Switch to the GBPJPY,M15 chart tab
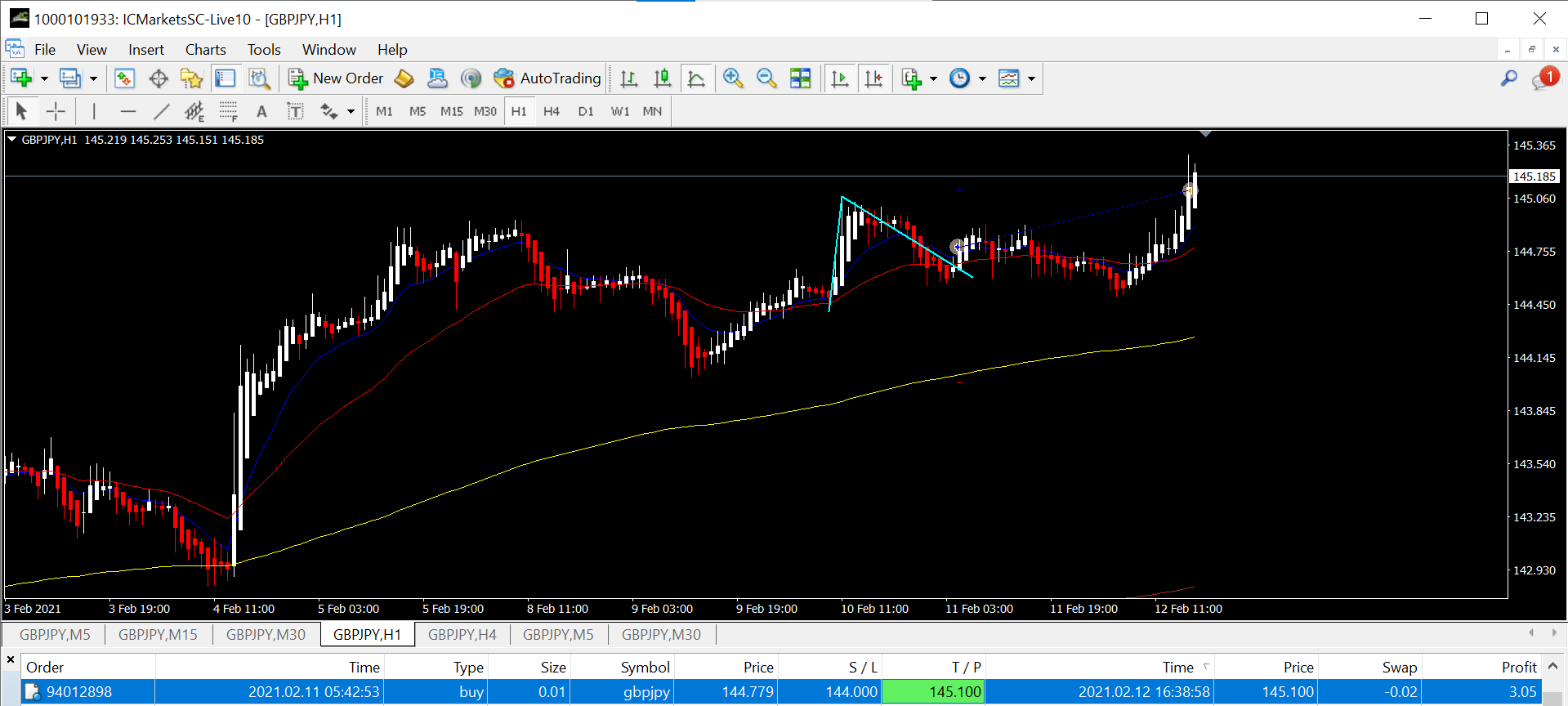Viewport: 1568px width, 706px height. pyautogui.click(x=158, y=634)
